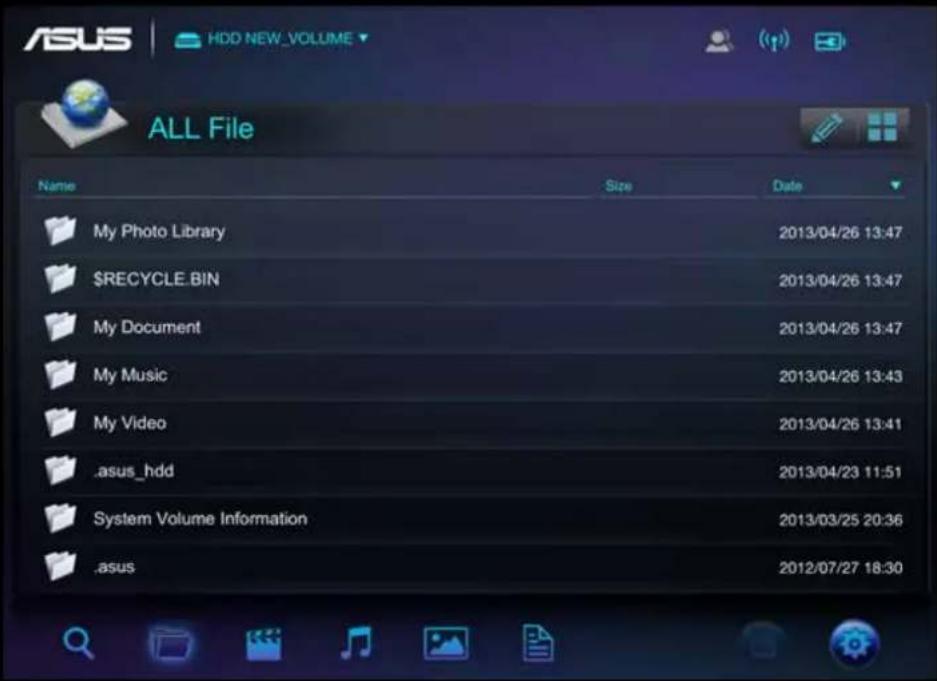Open the System Volume Information folder
This screenshot has width=937, height=681.
tap(472, 519)
